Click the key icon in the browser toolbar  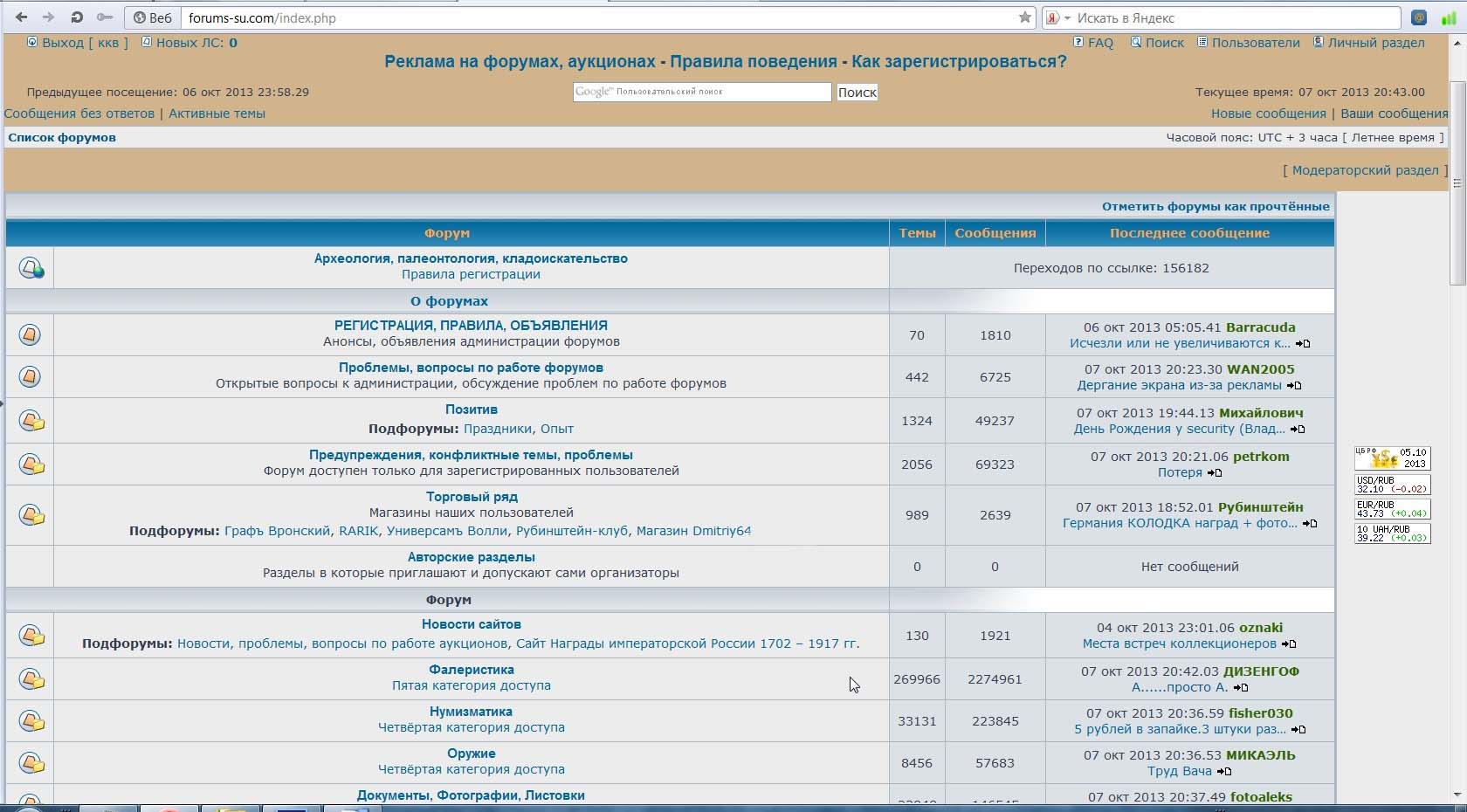(104, 17)
